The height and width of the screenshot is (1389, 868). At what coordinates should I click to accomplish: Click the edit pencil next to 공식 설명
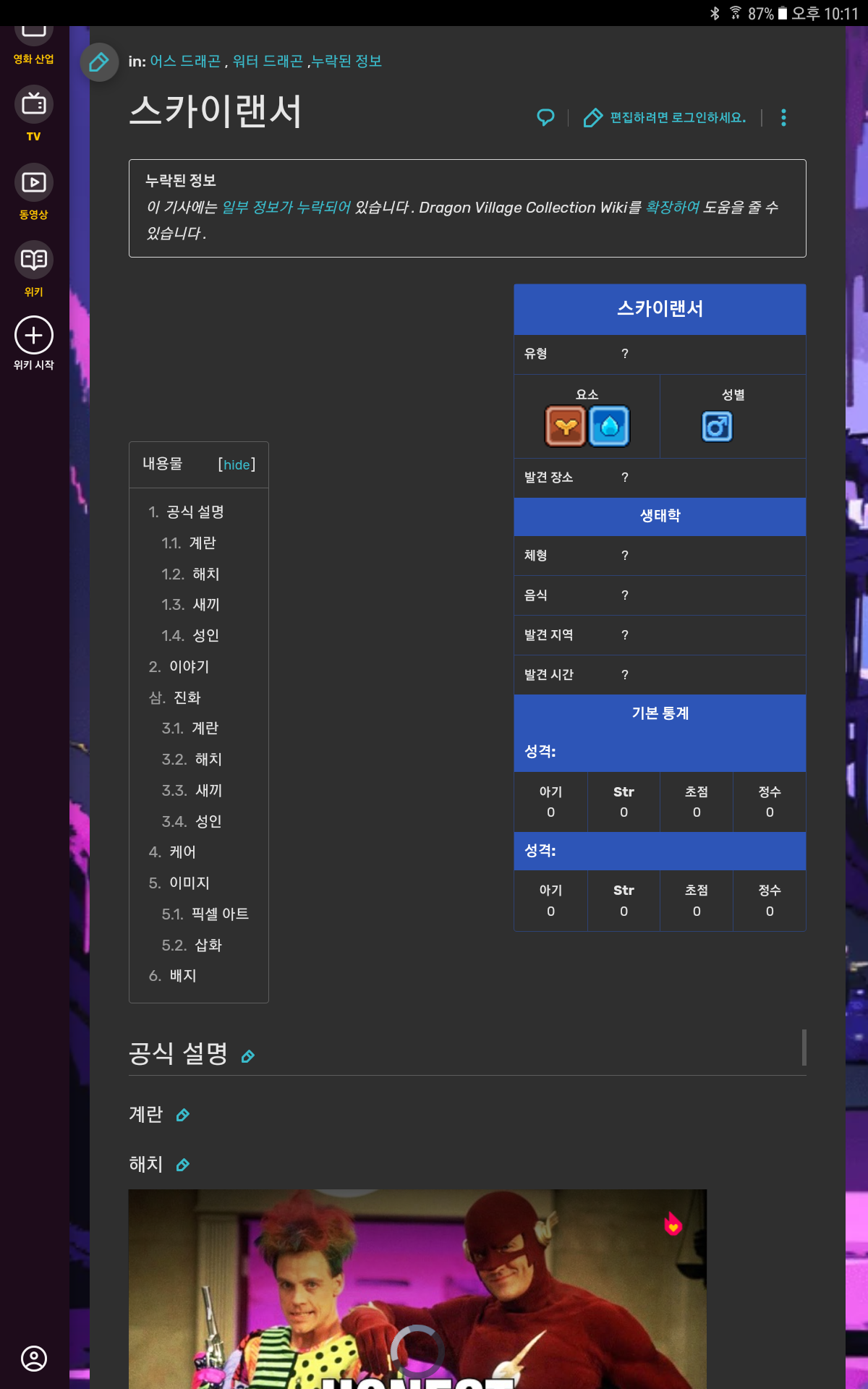coord(247,1057)
